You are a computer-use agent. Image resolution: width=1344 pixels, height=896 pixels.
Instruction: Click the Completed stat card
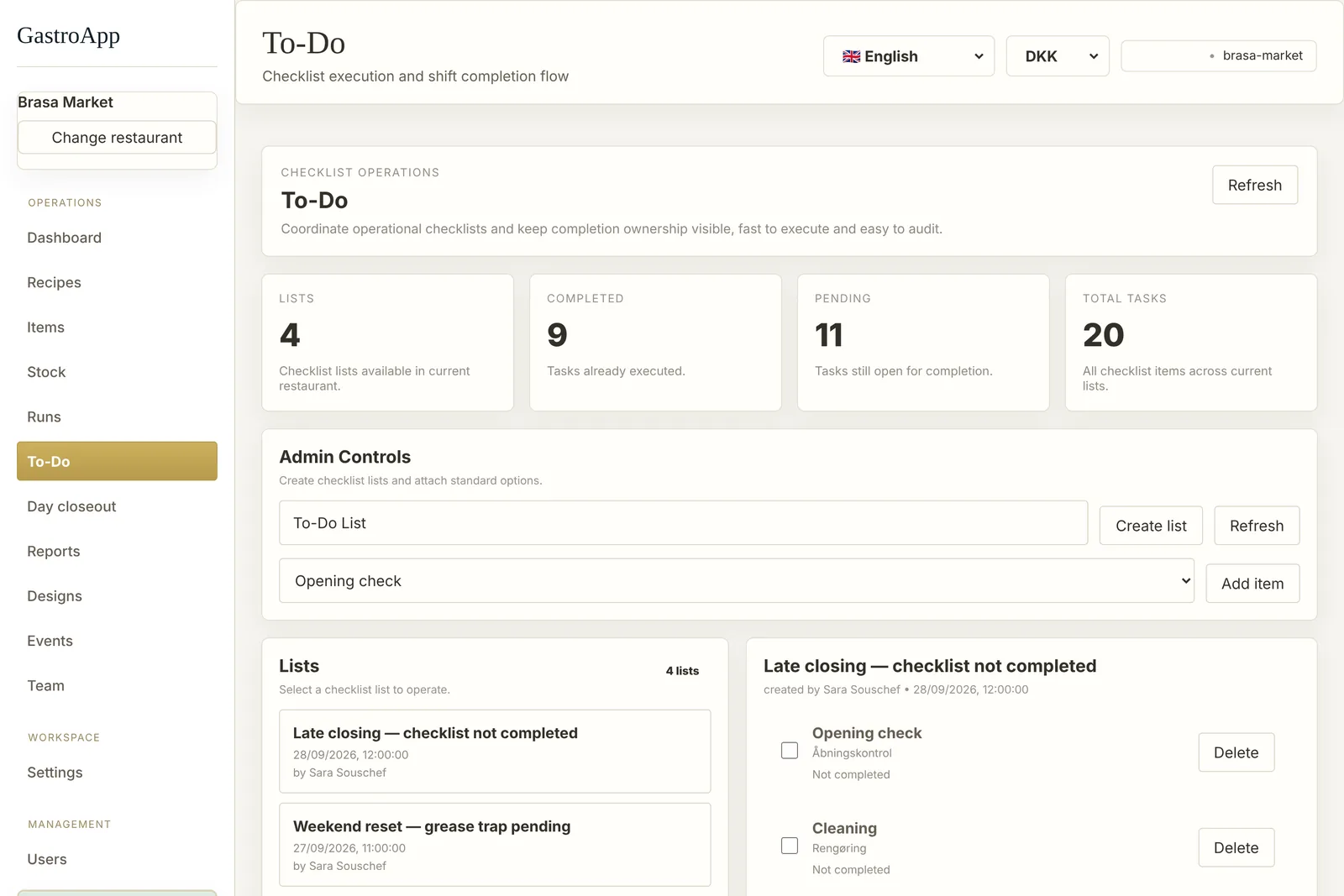[x=655, y=343]
